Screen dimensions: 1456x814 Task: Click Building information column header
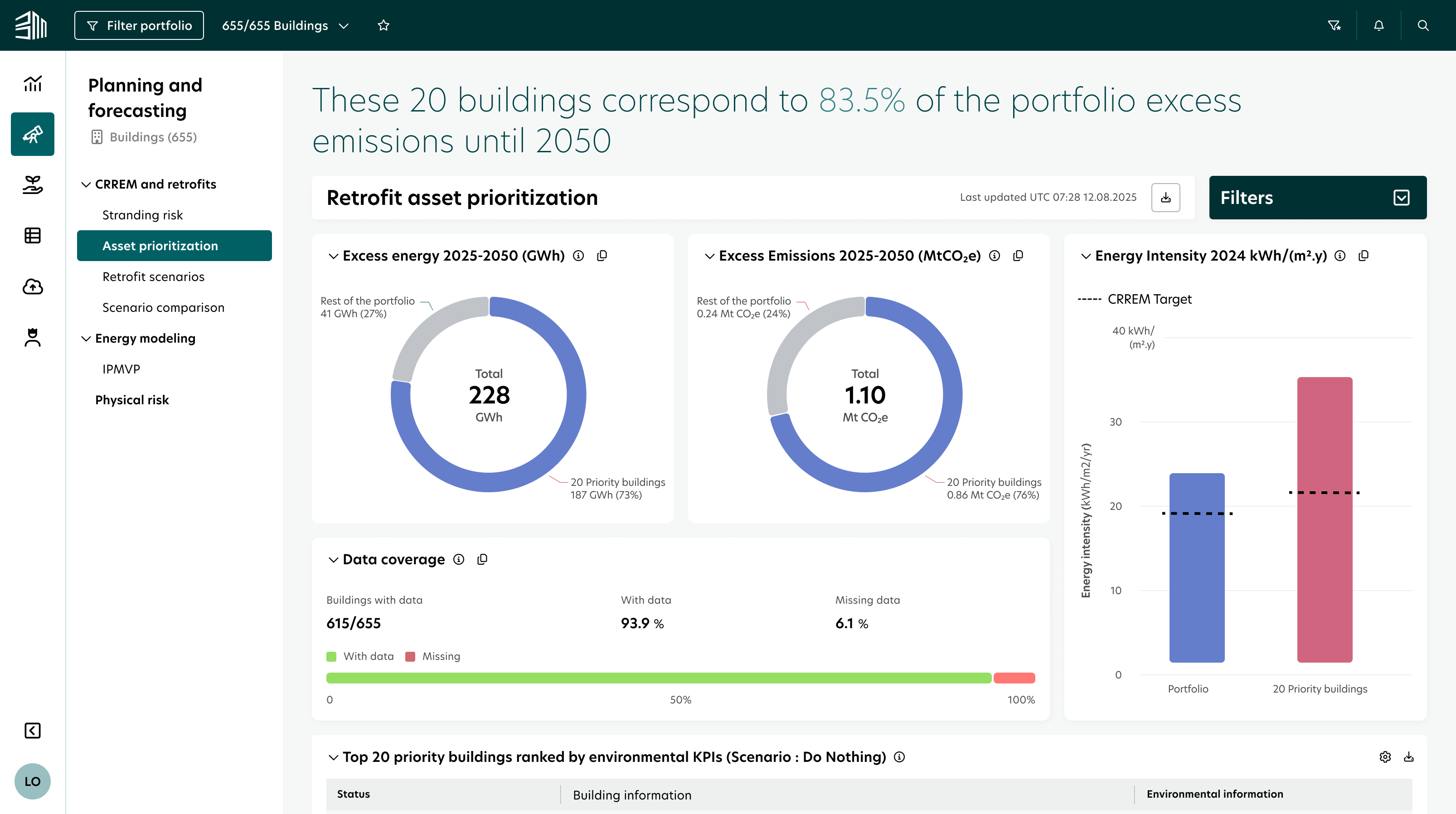click(x=632, y=795)
